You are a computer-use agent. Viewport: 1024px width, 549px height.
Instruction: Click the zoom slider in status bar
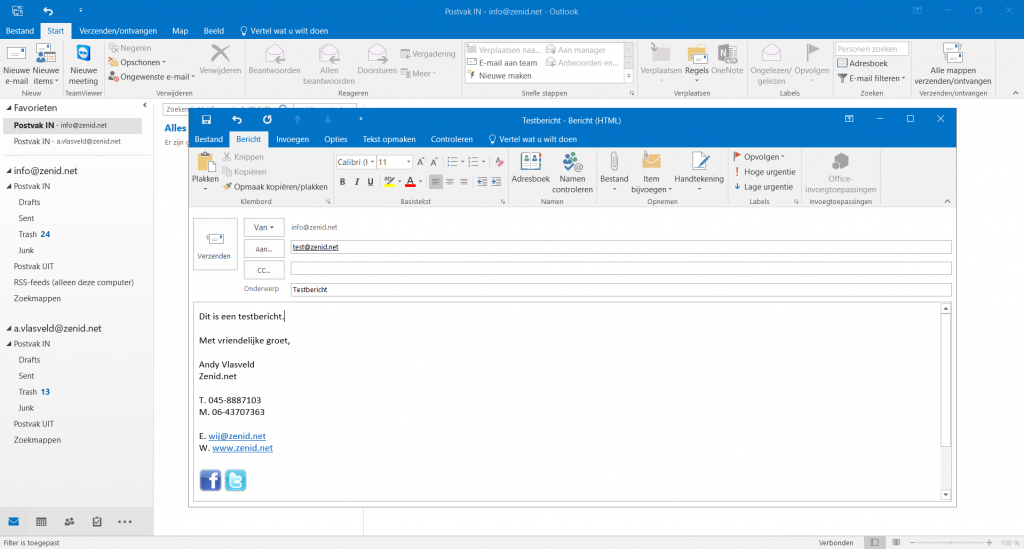(951, 542)
